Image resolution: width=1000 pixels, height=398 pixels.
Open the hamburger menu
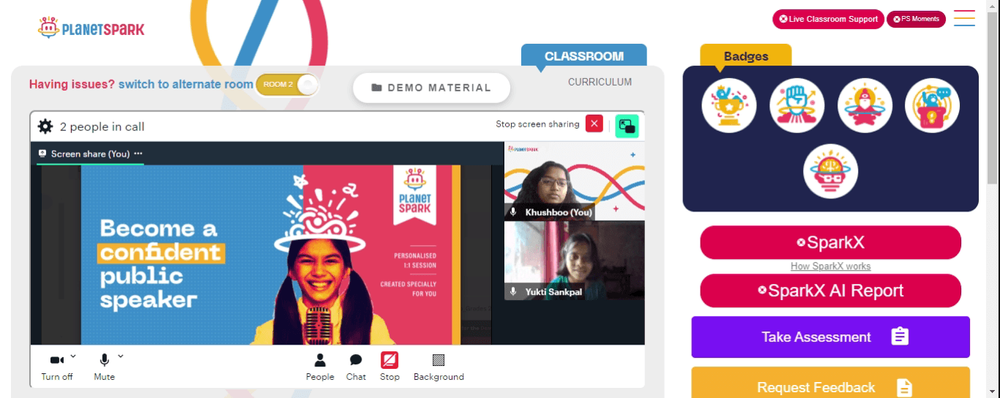(964, 18)
